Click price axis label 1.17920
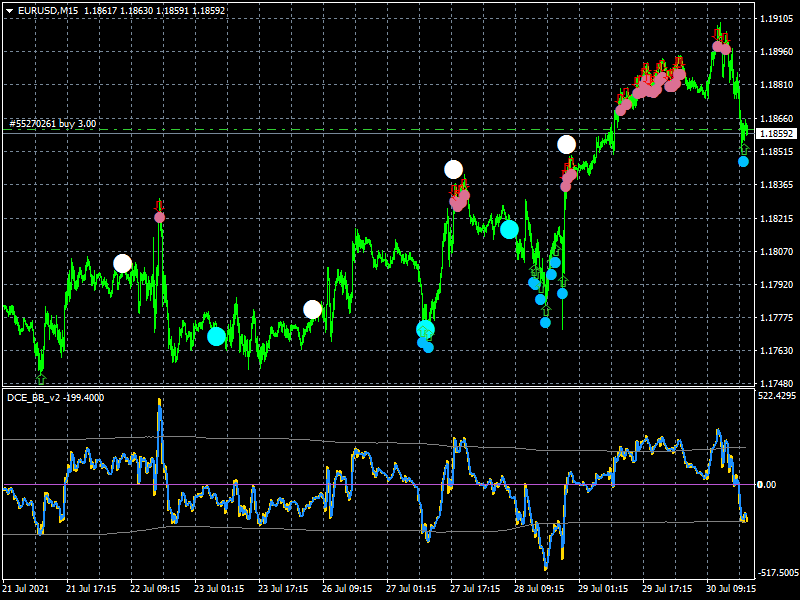Screen dimensions: 800x600 click(x=777, y=284)
